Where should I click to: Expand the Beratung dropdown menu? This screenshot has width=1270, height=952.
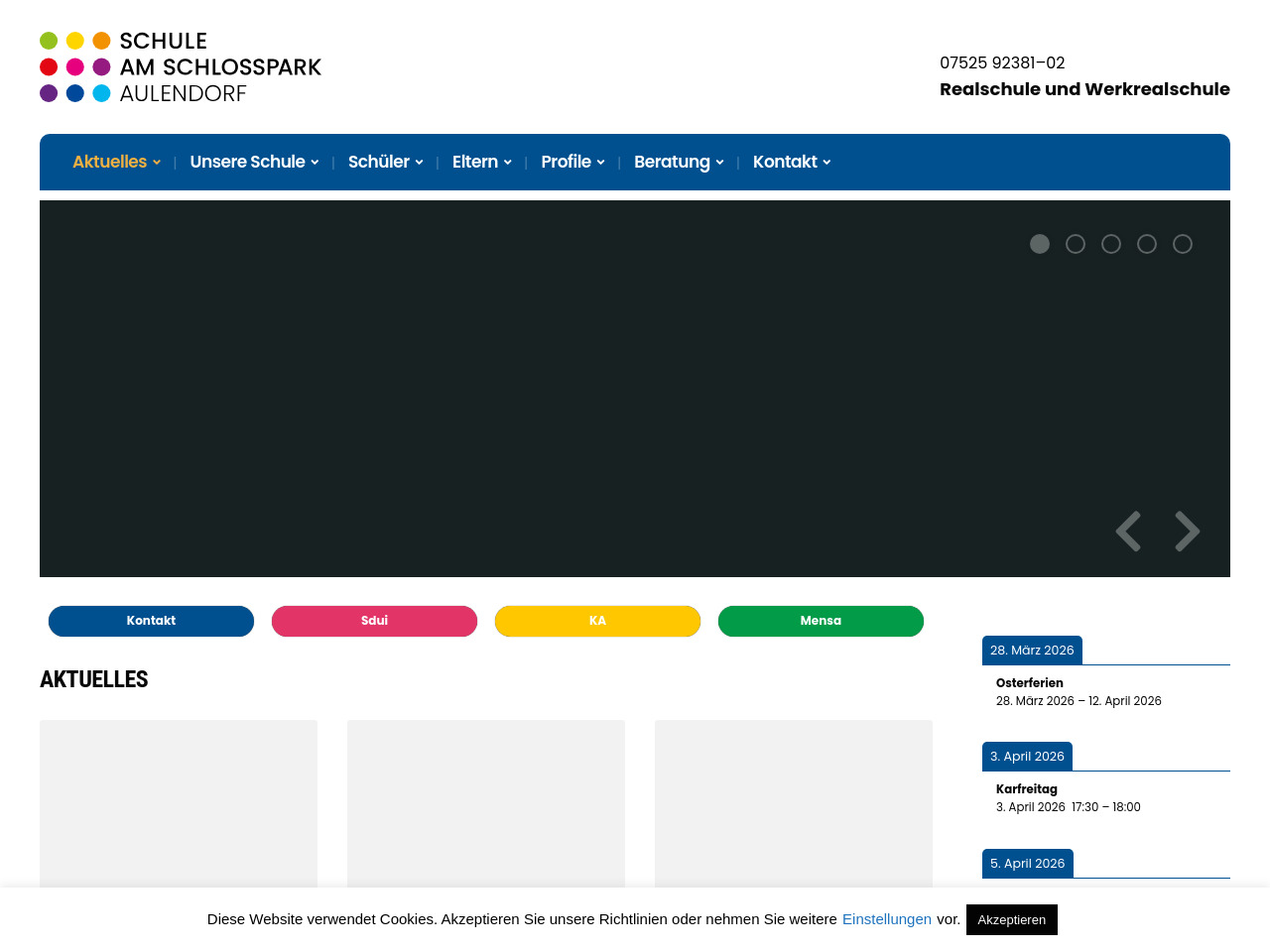click(x=679, y=162)
